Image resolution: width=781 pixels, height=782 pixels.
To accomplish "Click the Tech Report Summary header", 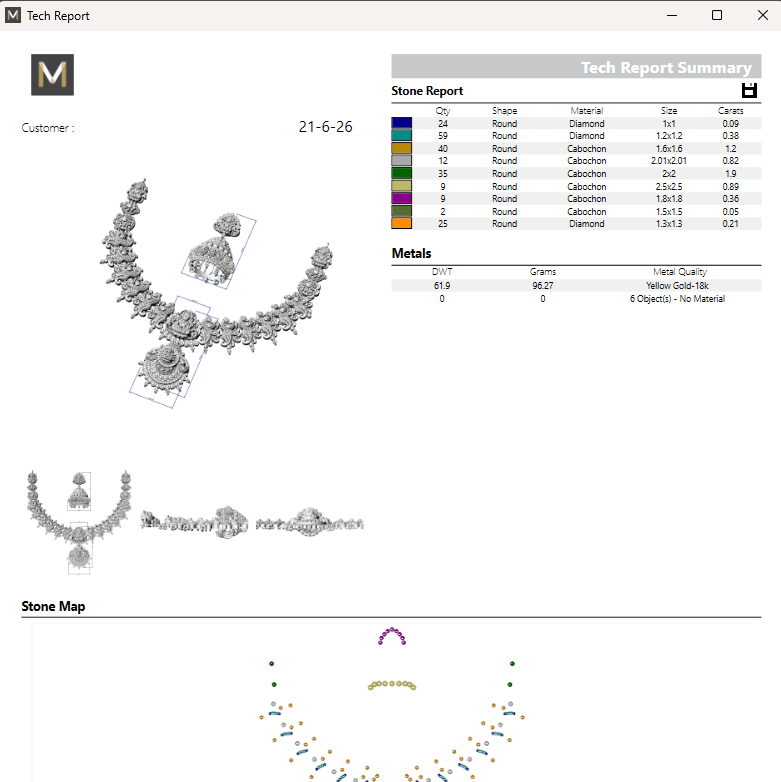I will pos(666,67).
